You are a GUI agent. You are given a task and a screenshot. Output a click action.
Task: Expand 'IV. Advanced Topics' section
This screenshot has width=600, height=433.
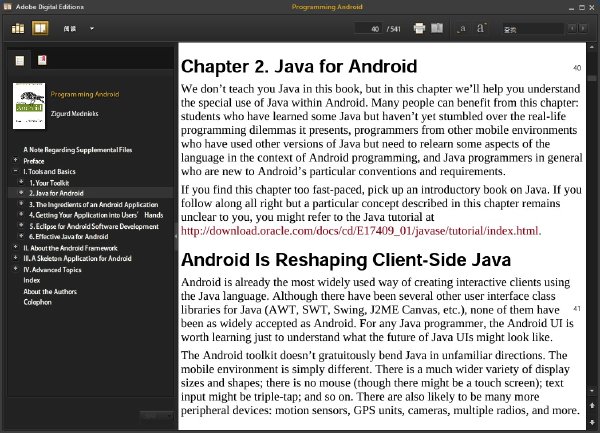pos(16,269)
